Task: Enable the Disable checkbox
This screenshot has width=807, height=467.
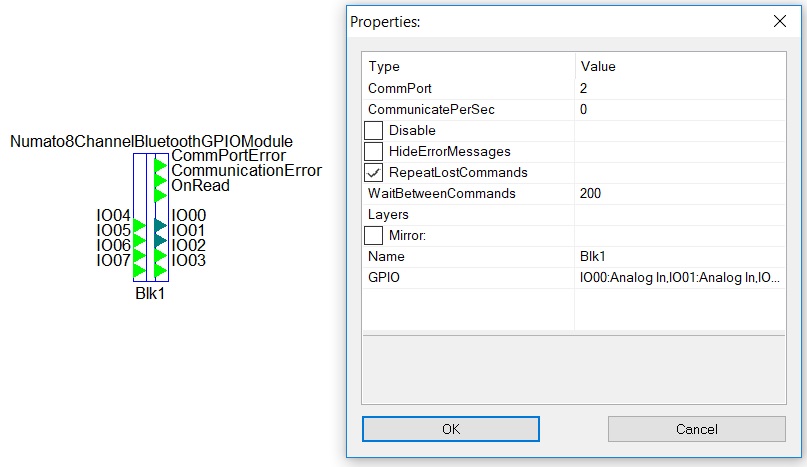Action: tap(374, 130)
